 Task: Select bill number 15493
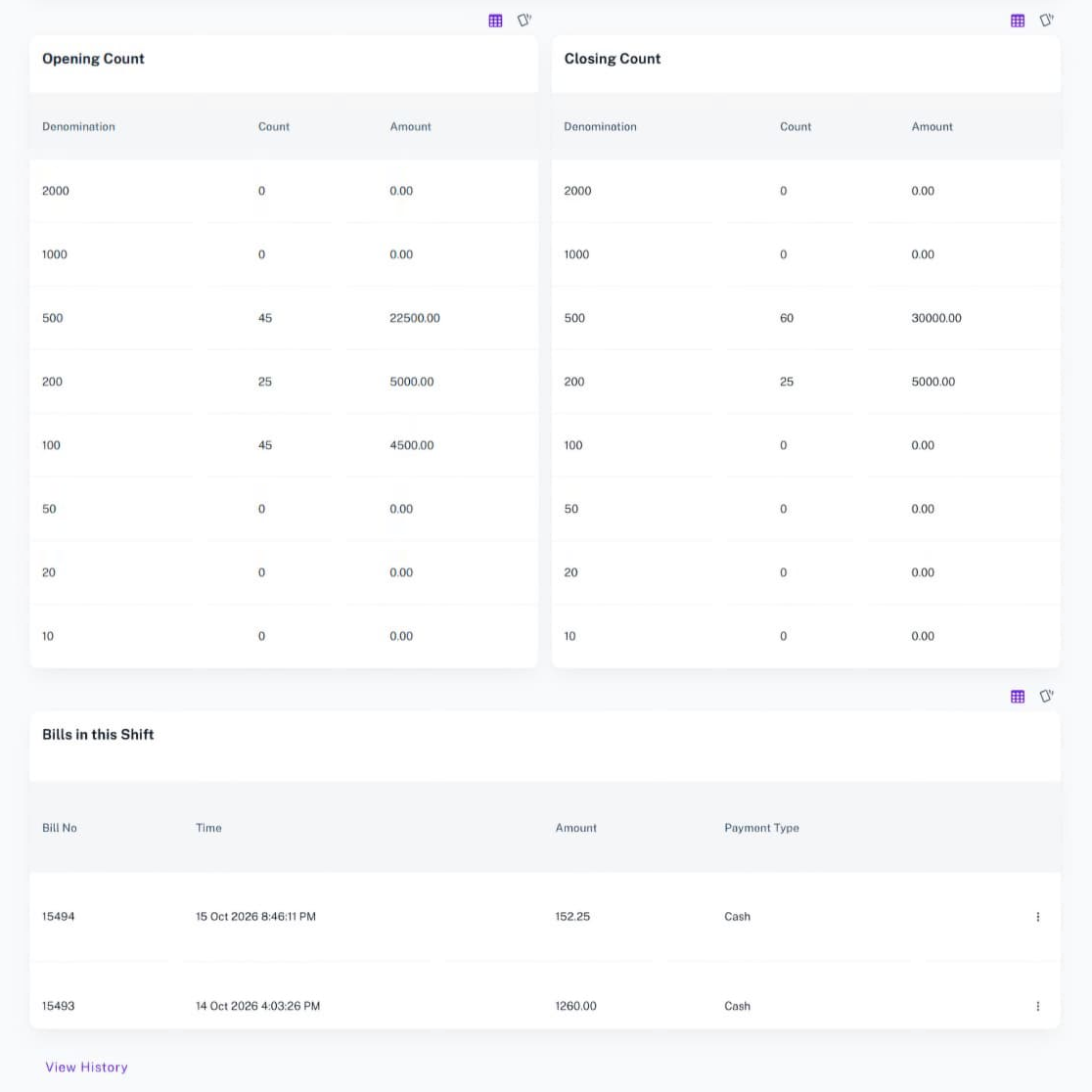coord(58,1006)
